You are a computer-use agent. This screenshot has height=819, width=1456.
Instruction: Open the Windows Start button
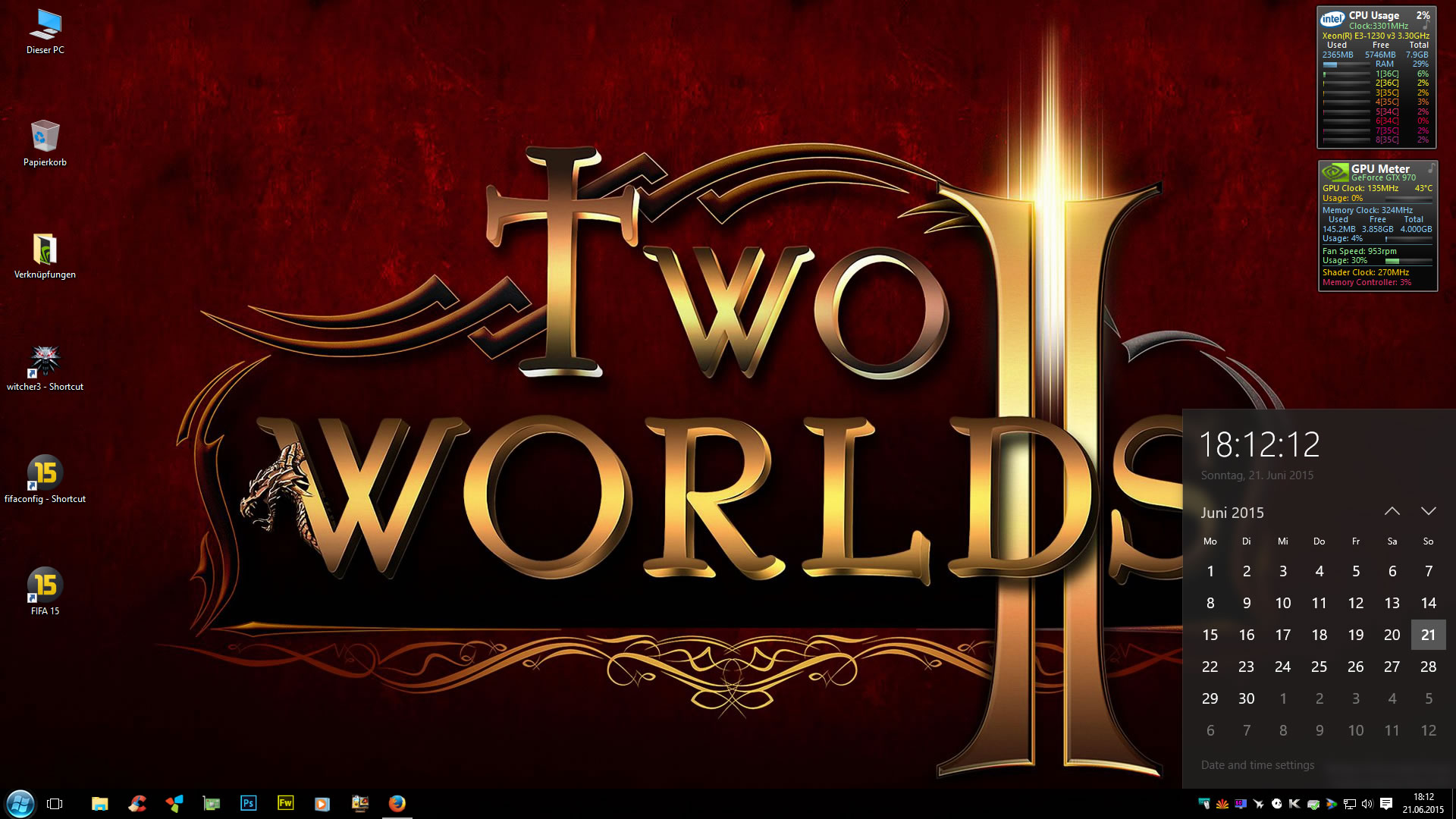point(20,803)
